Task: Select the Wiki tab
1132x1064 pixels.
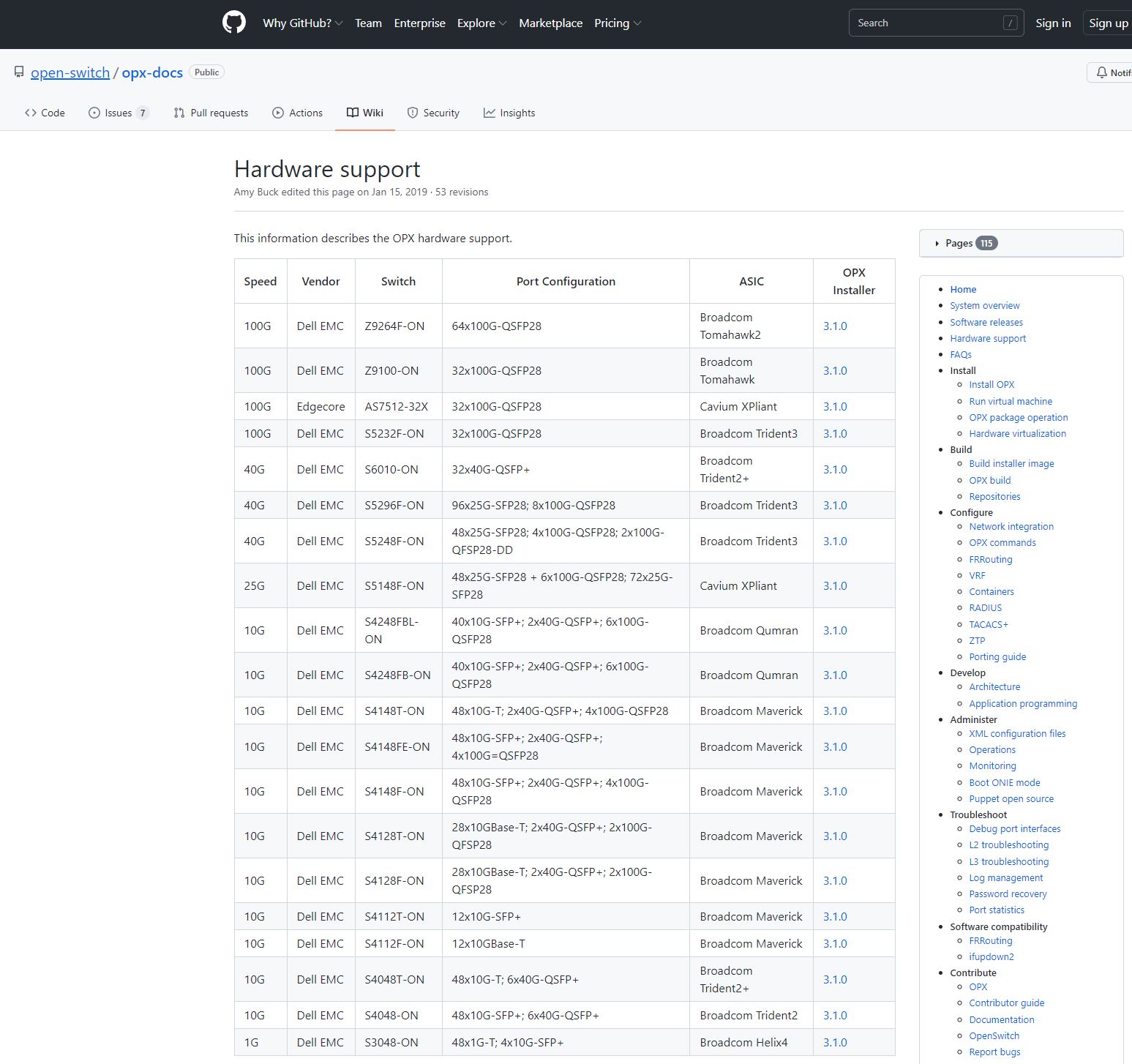Action: 364,113
